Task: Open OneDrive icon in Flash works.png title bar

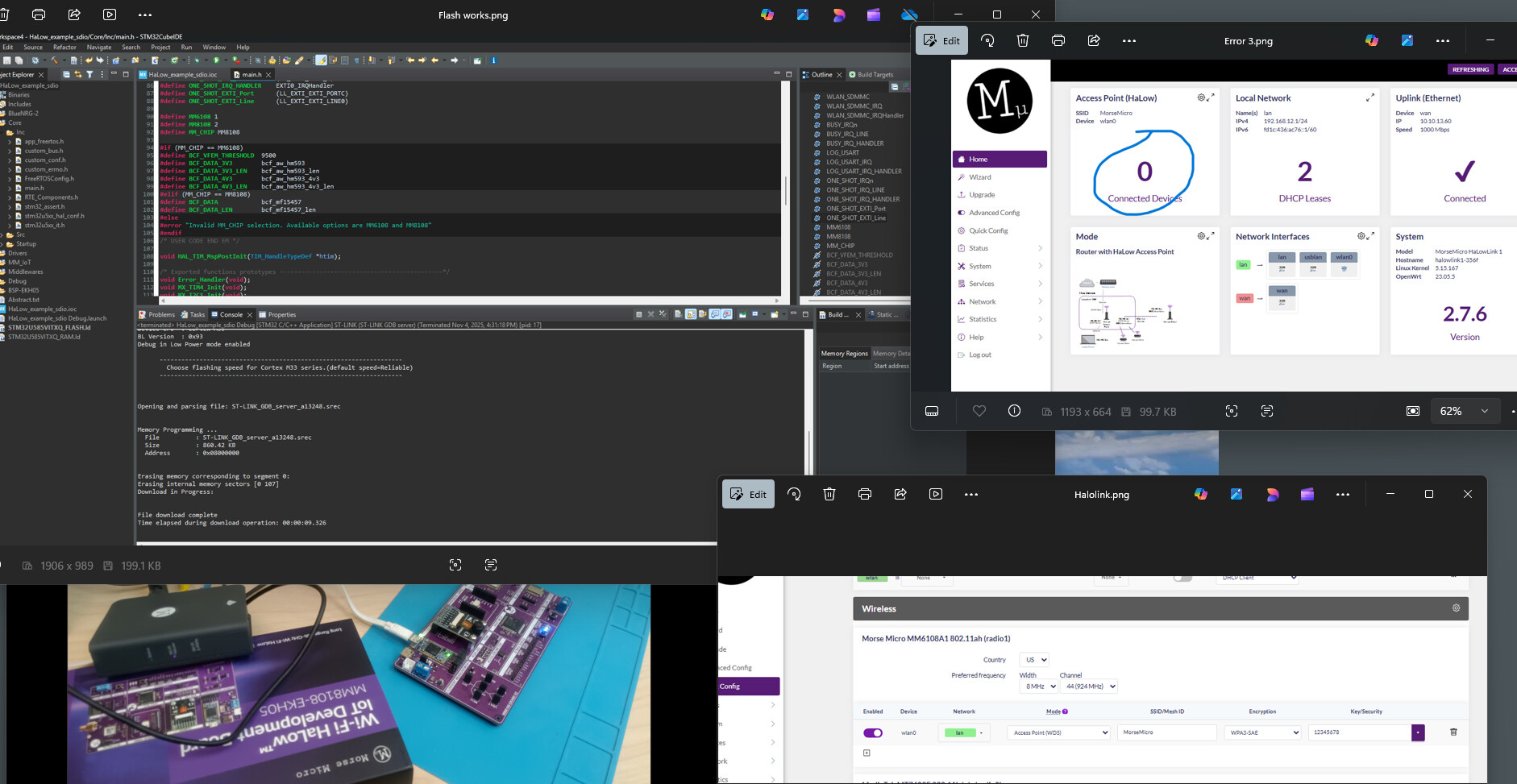Action: tap(909, 15)
